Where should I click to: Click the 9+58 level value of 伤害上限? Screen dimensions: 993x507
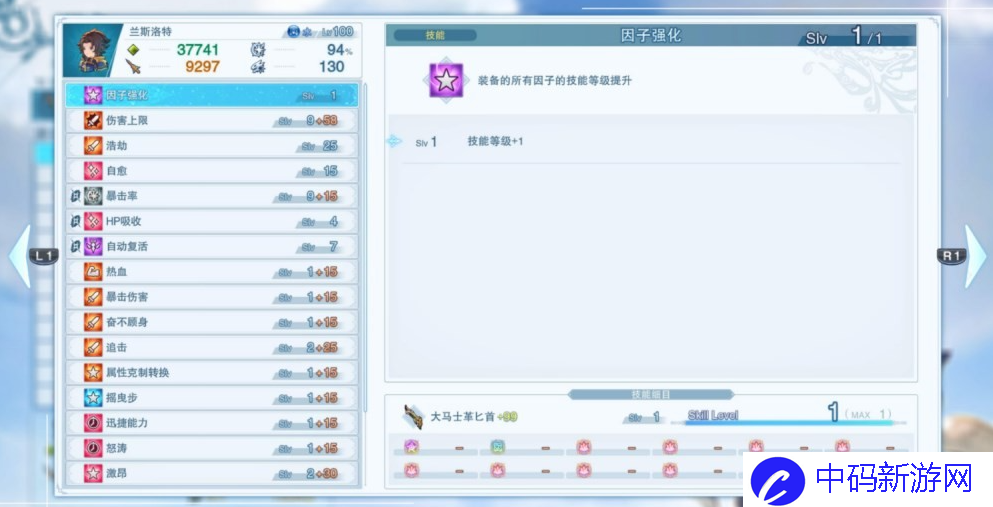[x=322, y=120]
